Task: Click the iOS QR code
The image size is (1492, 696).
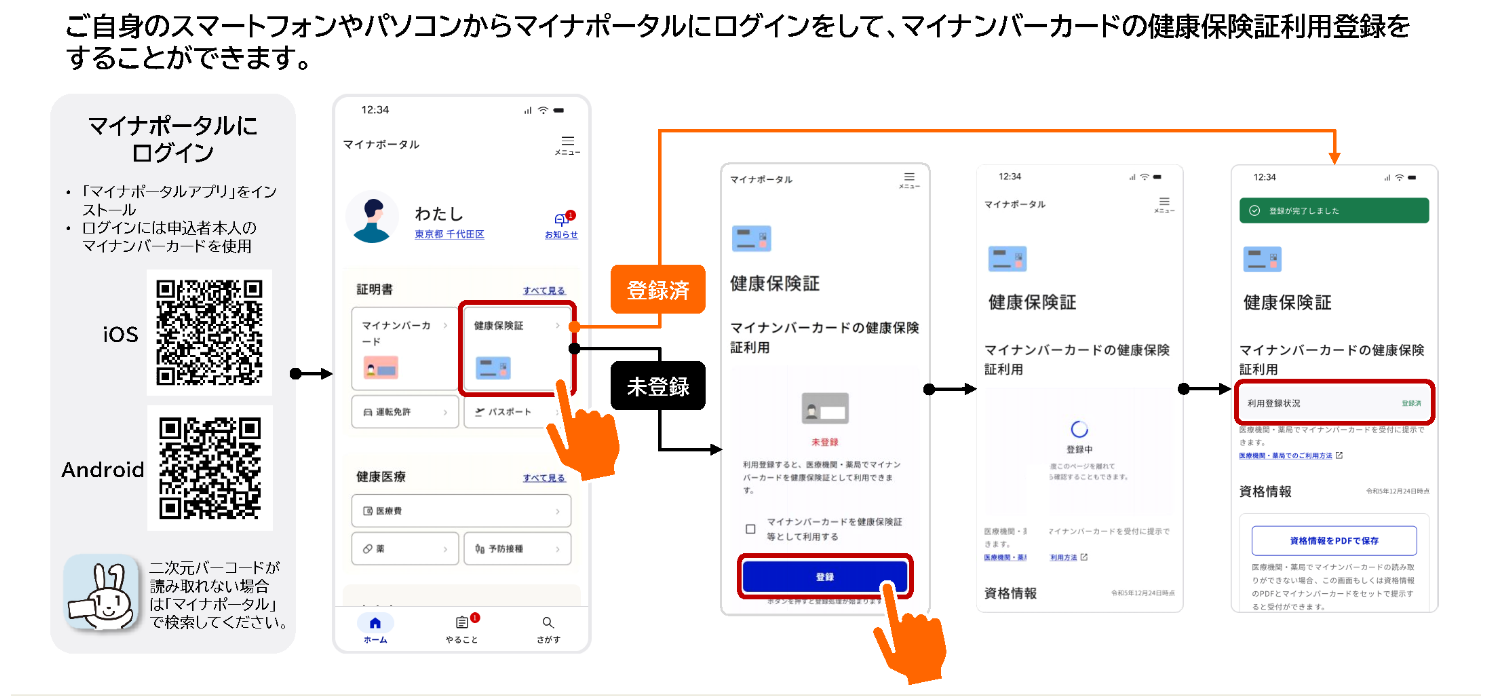Action: coord(210,333)
